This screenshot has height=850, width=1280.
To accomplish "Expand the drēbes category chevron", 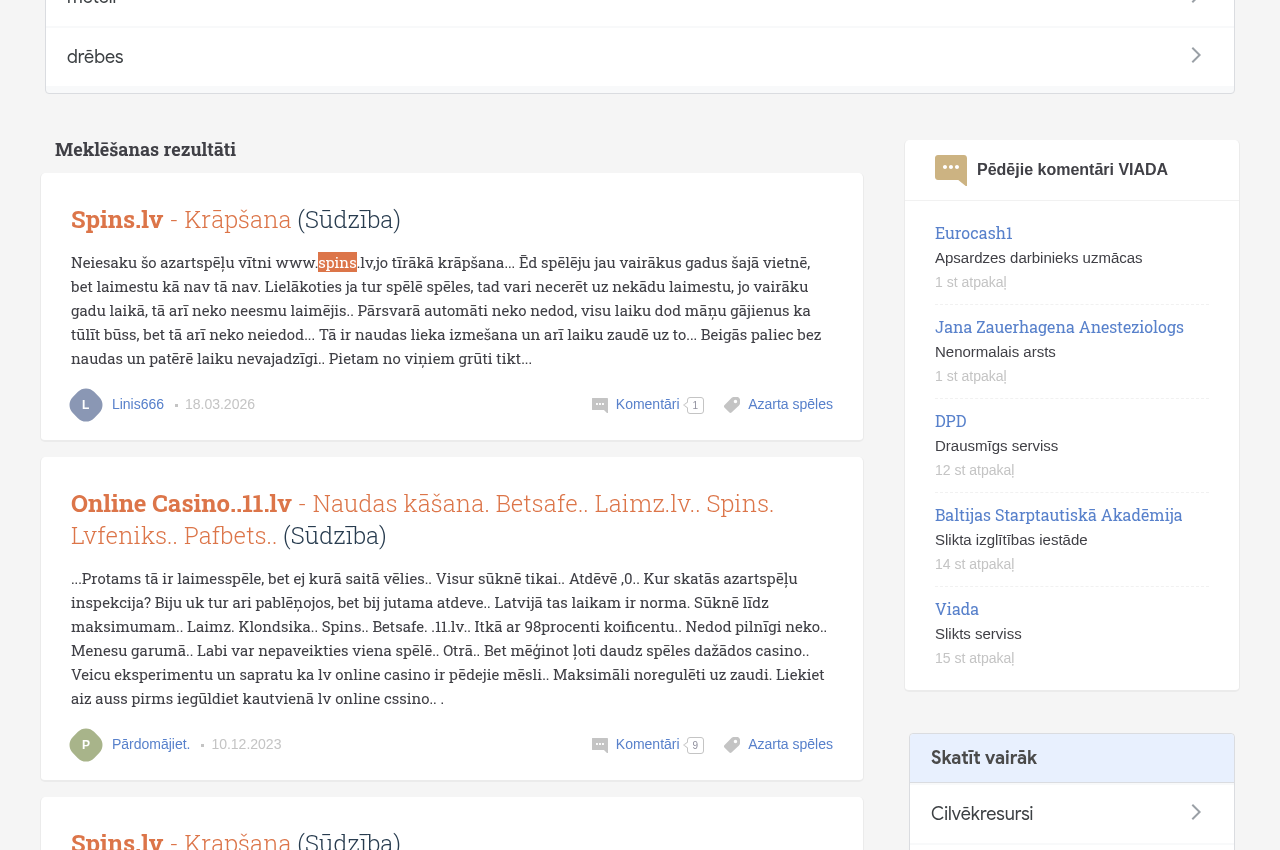I will tap(1196, 56).
